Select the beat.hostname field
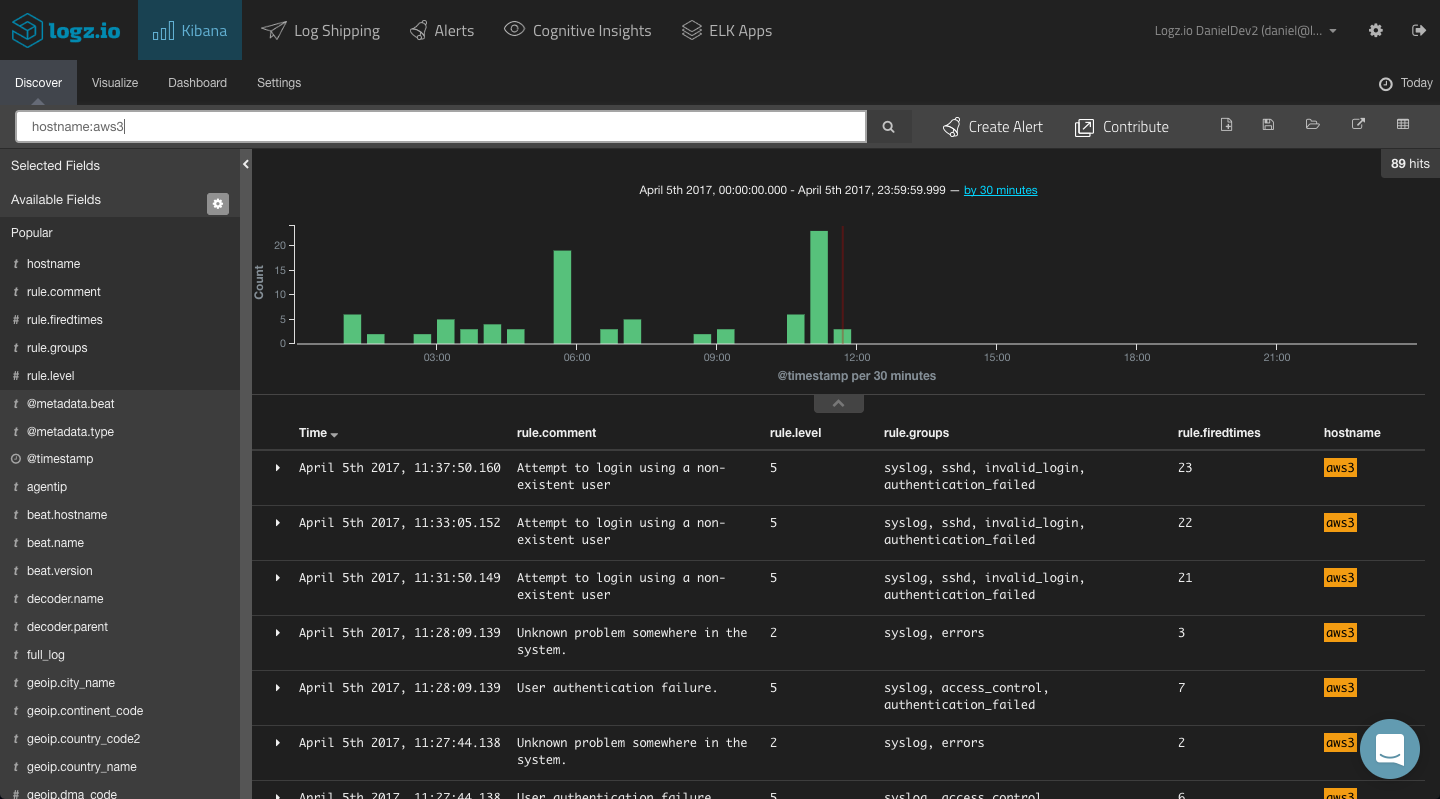Viewport: 1440px width, 799px height. [x=67, y=515]
